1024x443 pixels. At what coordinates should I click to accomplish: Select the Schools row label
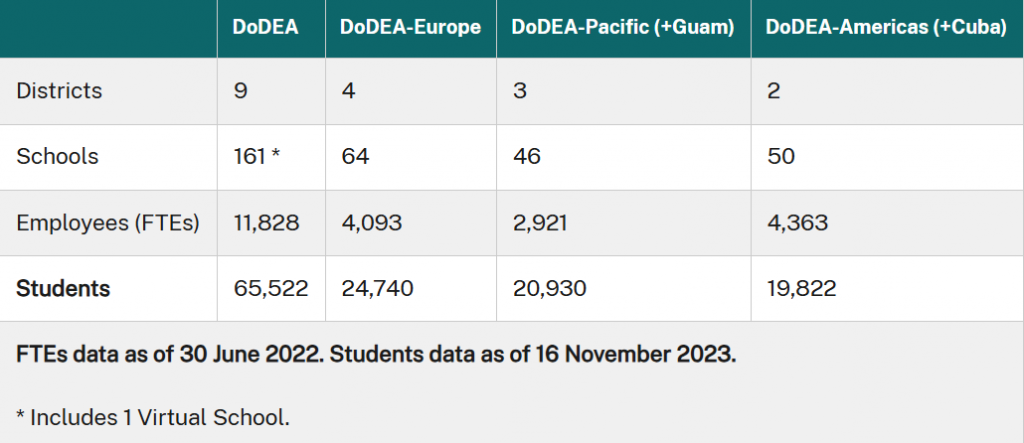[58, 156]
